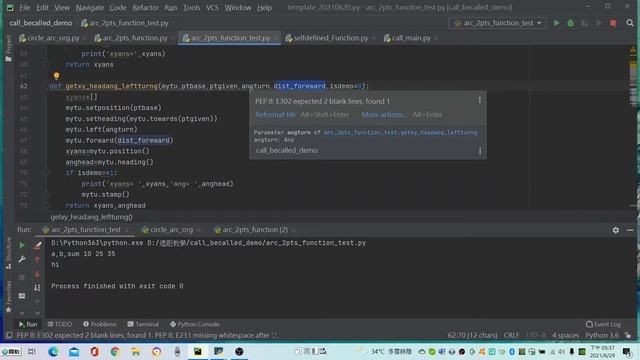
Task: Open Mail app in taskbar
Action: click(x=74, y=351)
